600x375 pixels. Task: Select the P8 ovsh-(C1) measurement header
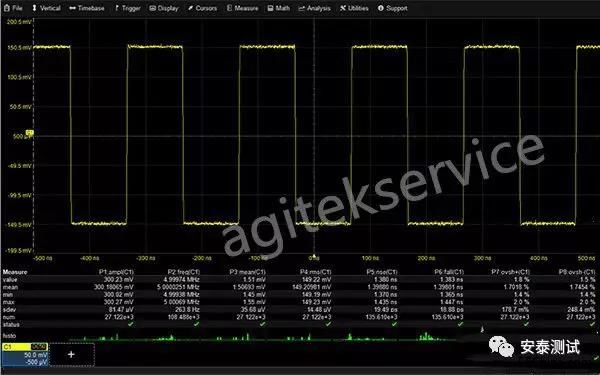577,272
